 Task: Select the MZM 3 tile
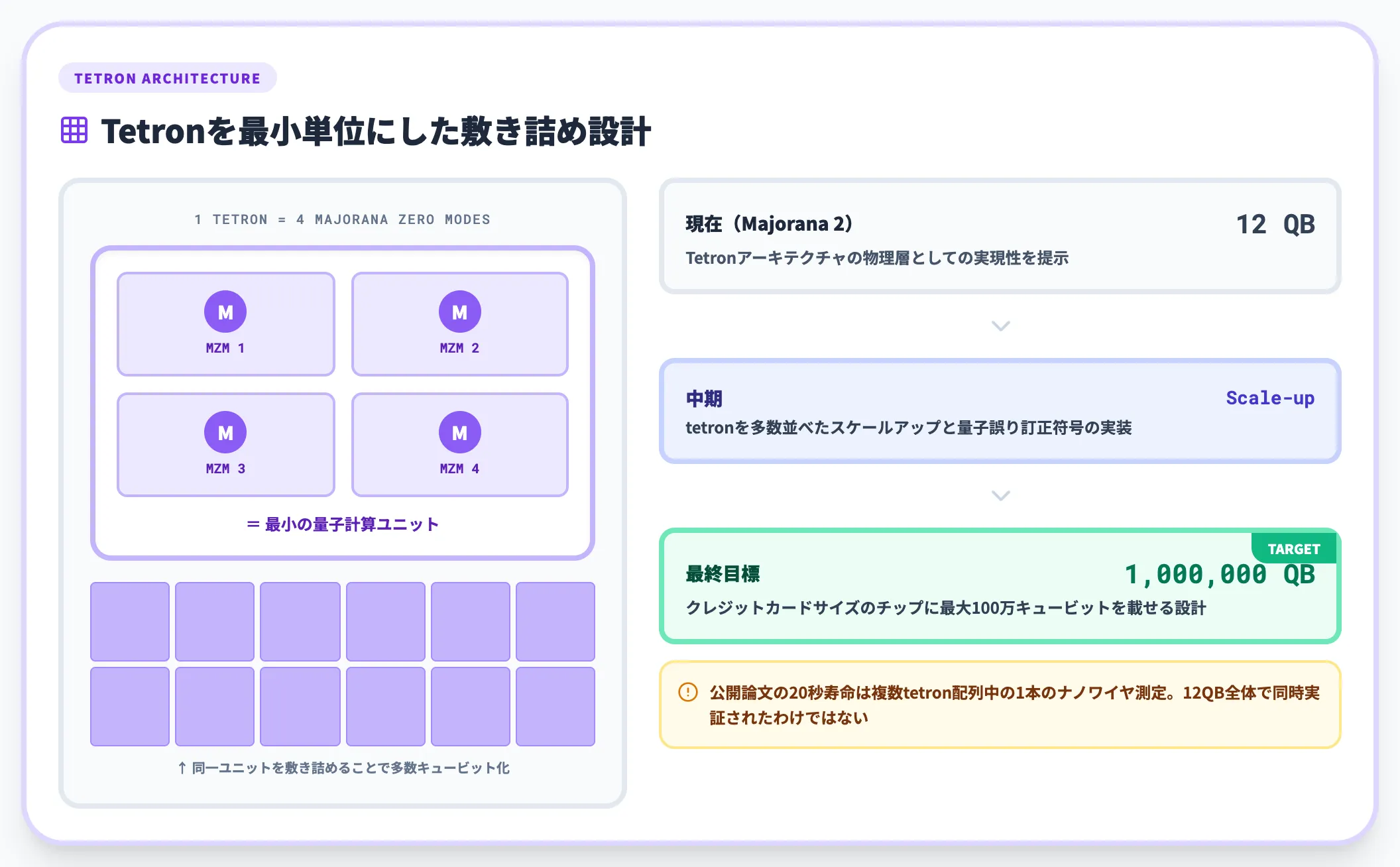click(226, 445)
